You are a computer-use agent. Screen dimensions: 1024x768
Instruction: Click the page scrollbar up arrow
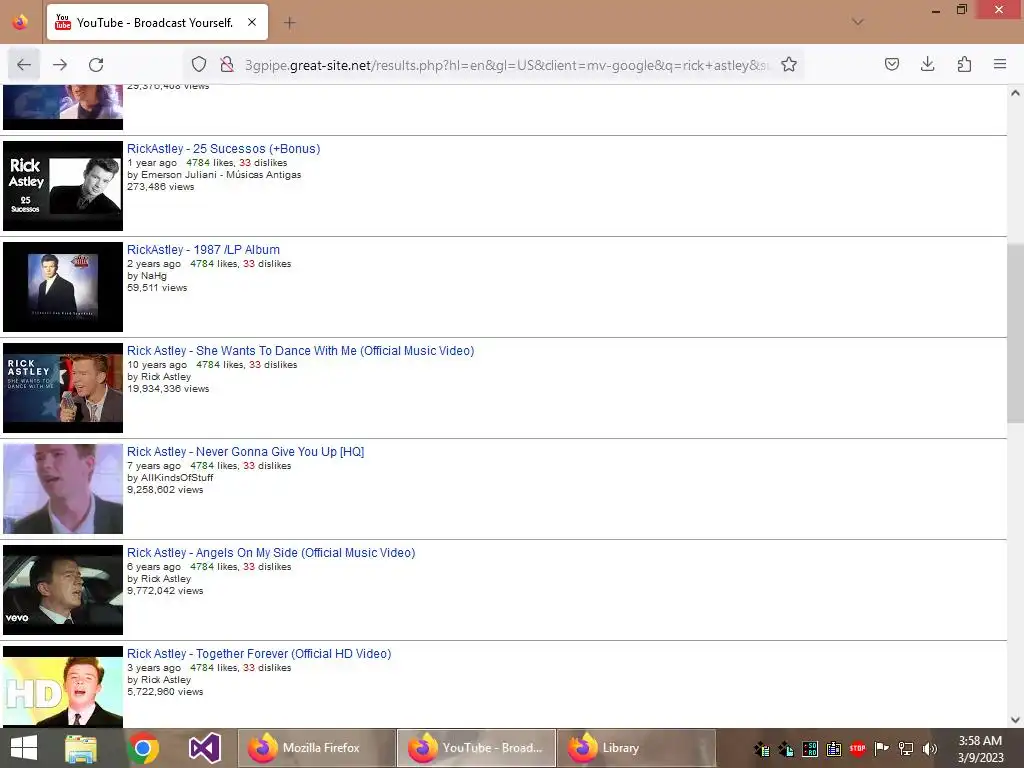click(x=1015, y=93)
